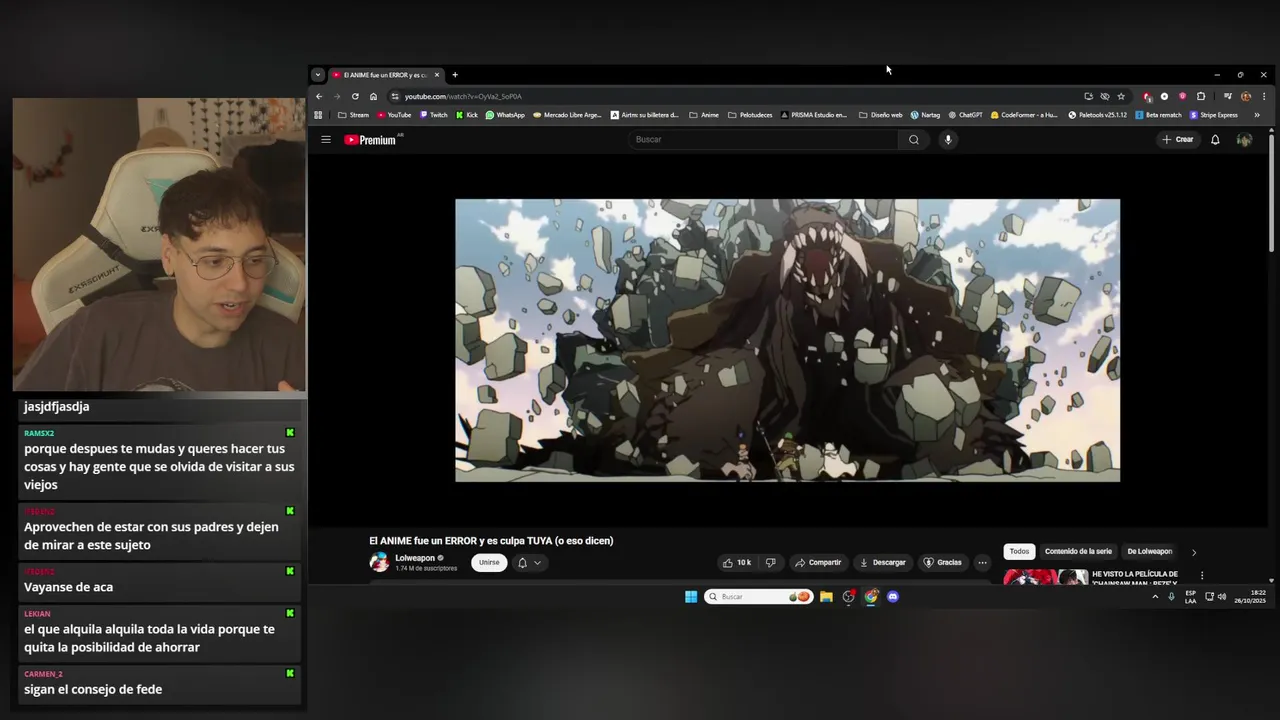Click the ESP LAA language indicator
This screenshot has width=1280, height=720.
(x=1191, y=597)
